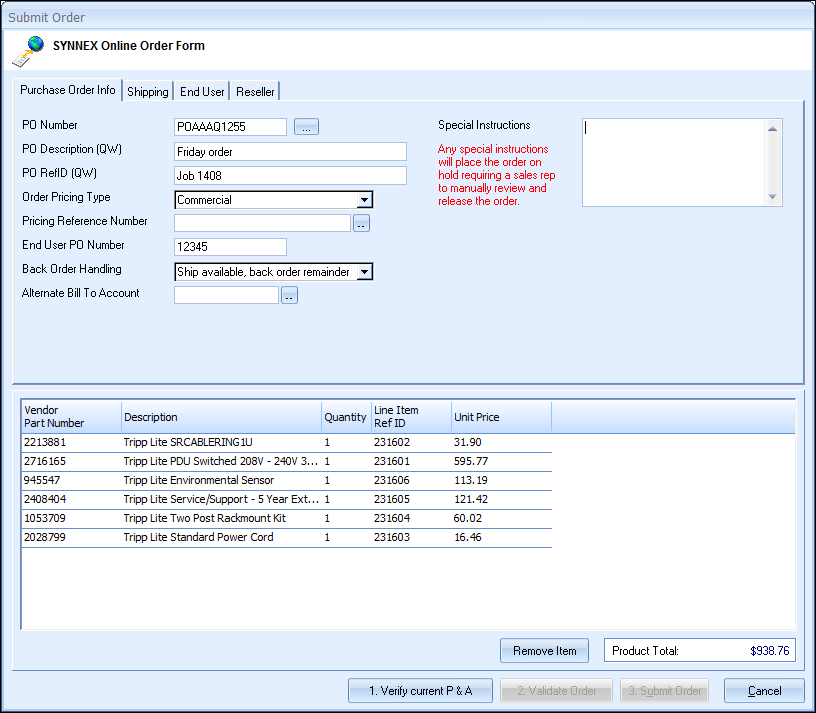Switch to the Shipping tab

click(148, 92)
